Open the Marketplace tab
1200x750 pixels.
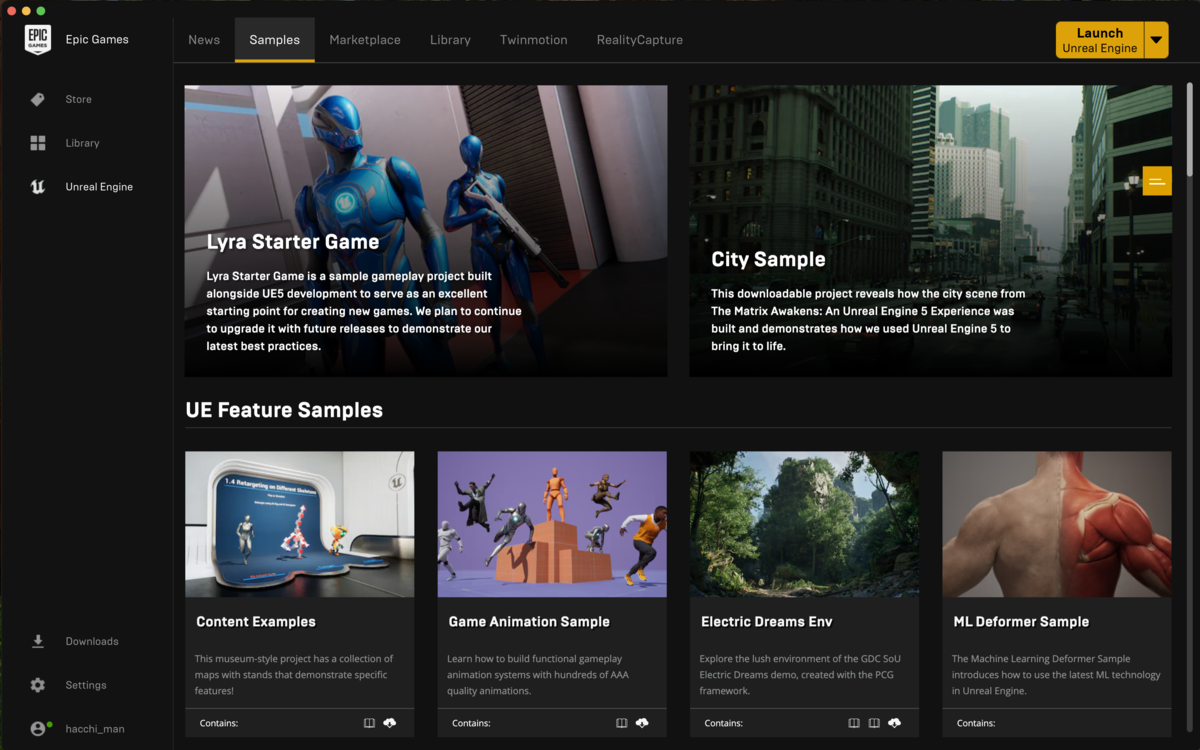pos(365,40)
